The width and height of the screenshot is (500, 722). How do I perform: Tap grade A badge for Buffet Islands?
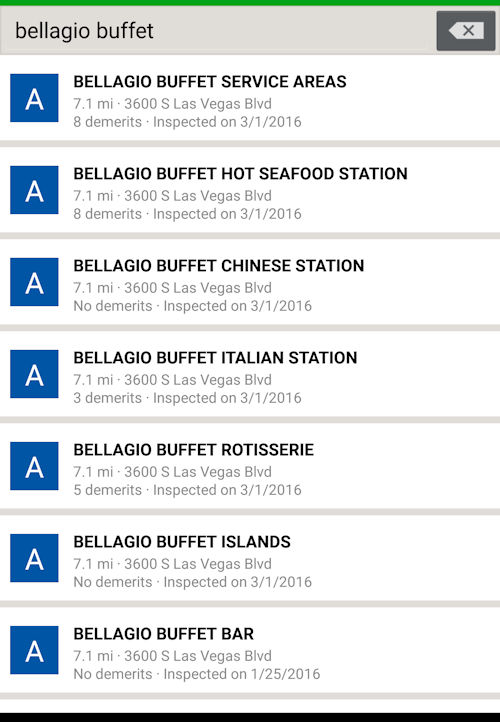click(34, 558)
